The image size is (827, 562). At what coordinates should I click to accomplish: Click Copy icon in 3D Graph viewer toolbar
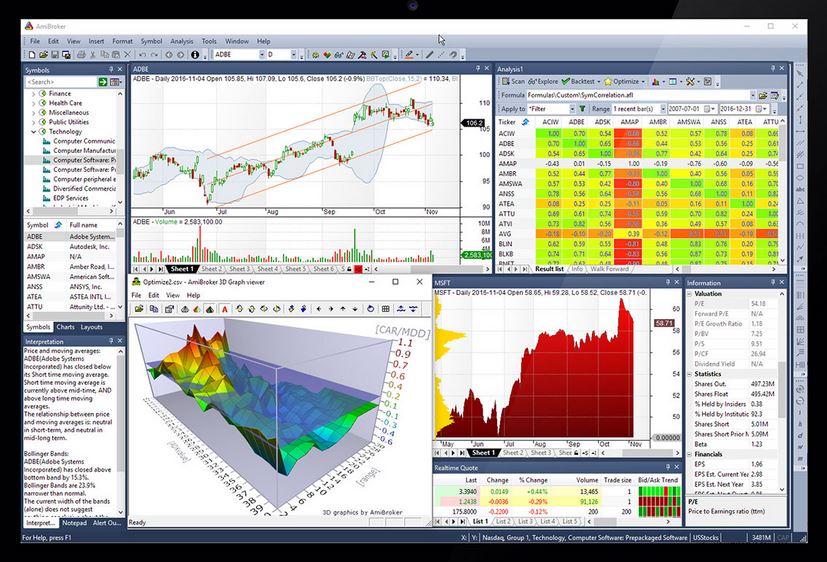tap(154, 309)
